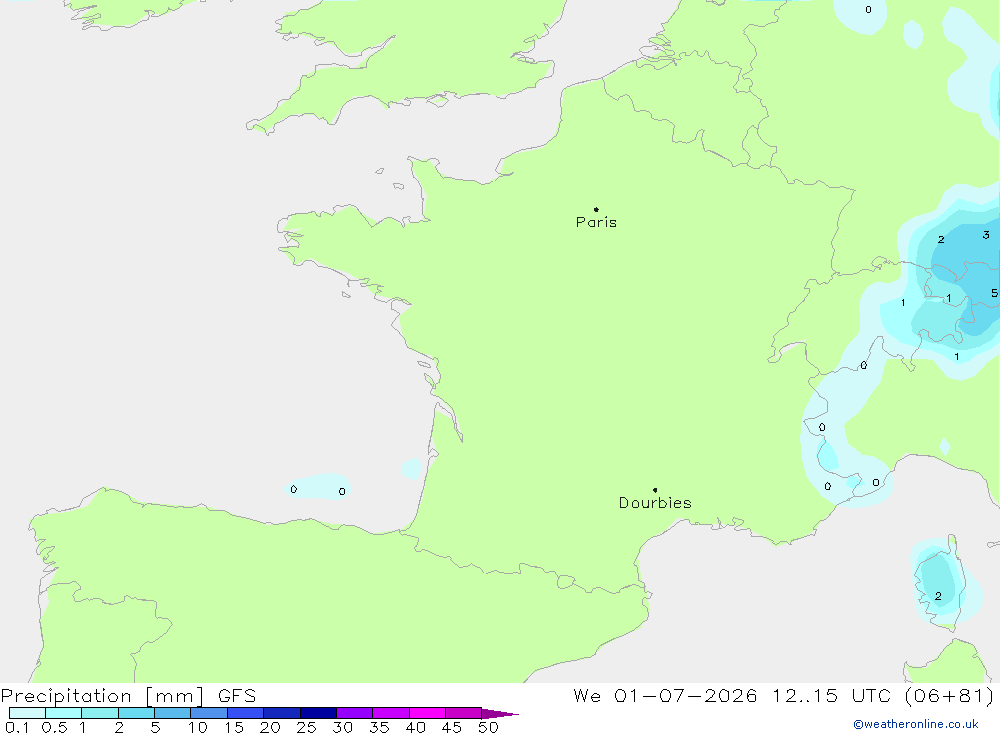
Task: Click the Precipitation [mm] GFS title
Action: pyautogui.click(x=128, y=696)
